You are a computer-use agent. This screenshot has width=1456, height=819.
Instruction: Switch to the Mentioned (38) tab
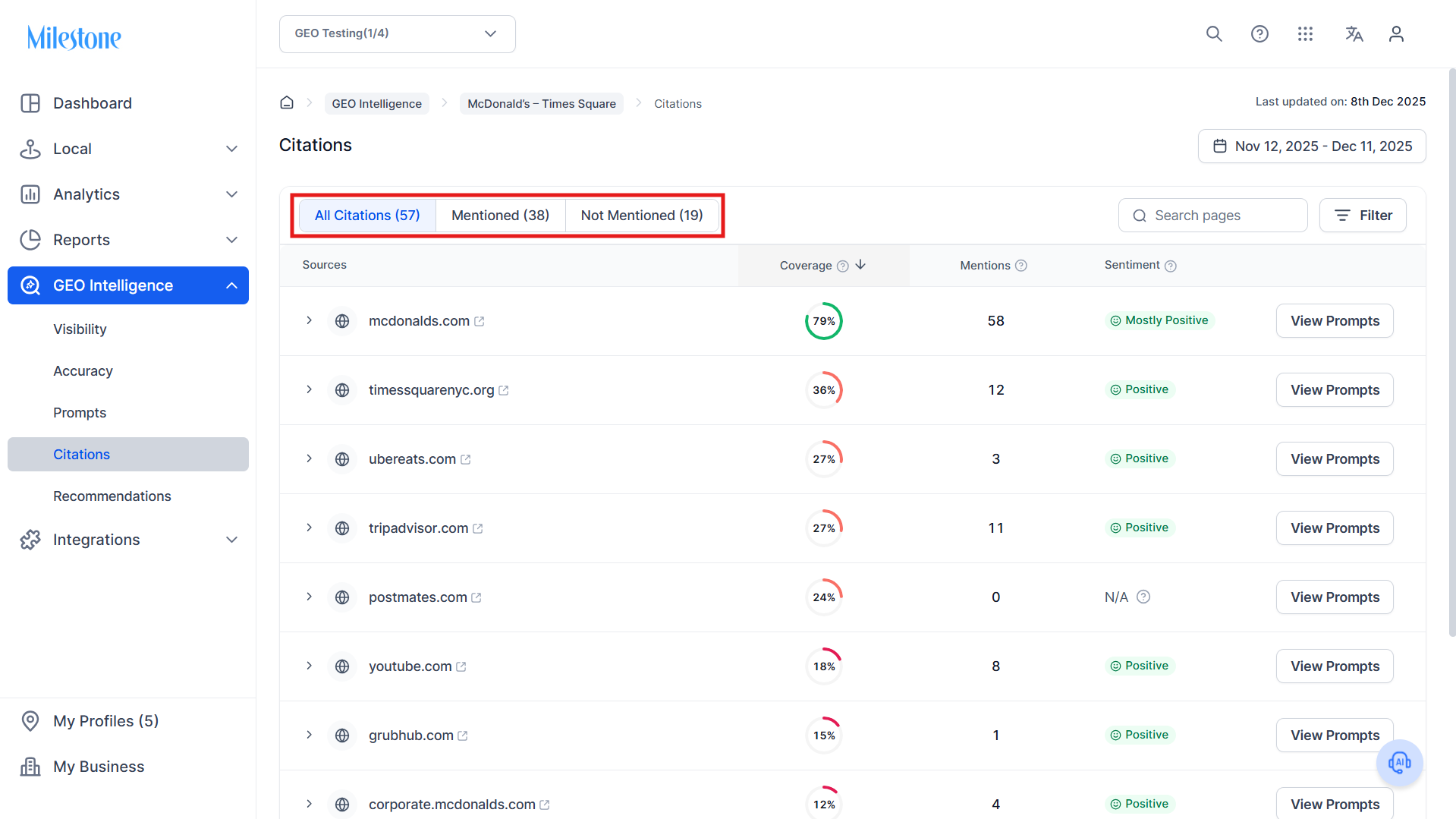(501, 216)
